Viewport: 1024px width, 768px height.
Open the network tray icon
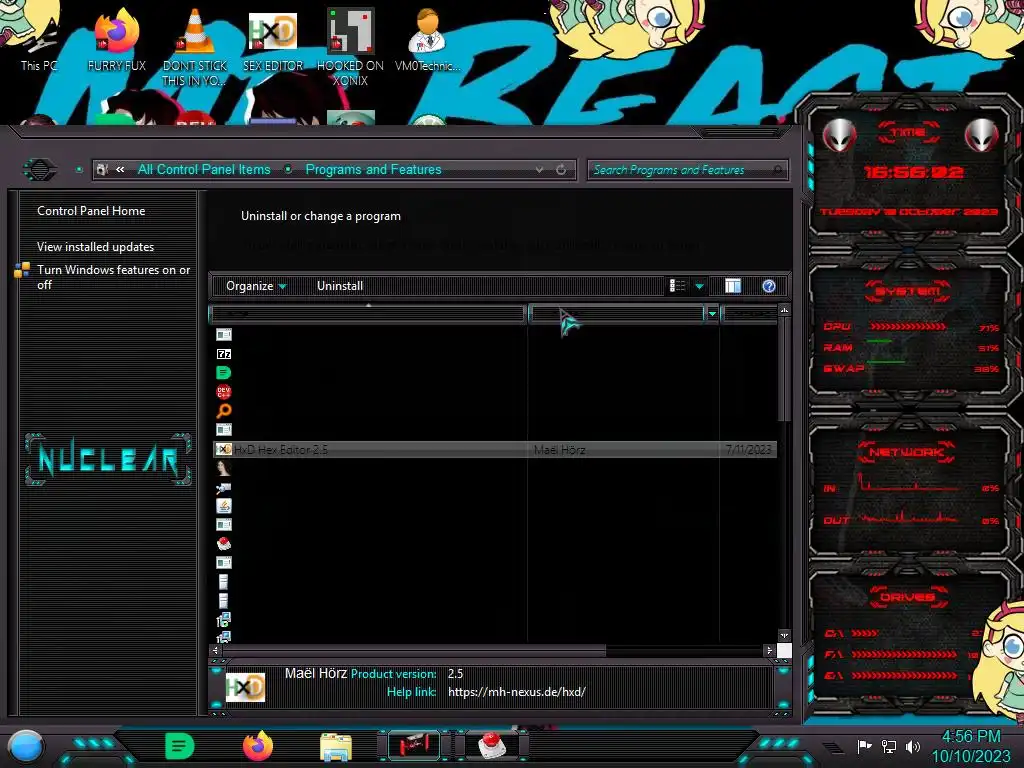coord(889,746)
